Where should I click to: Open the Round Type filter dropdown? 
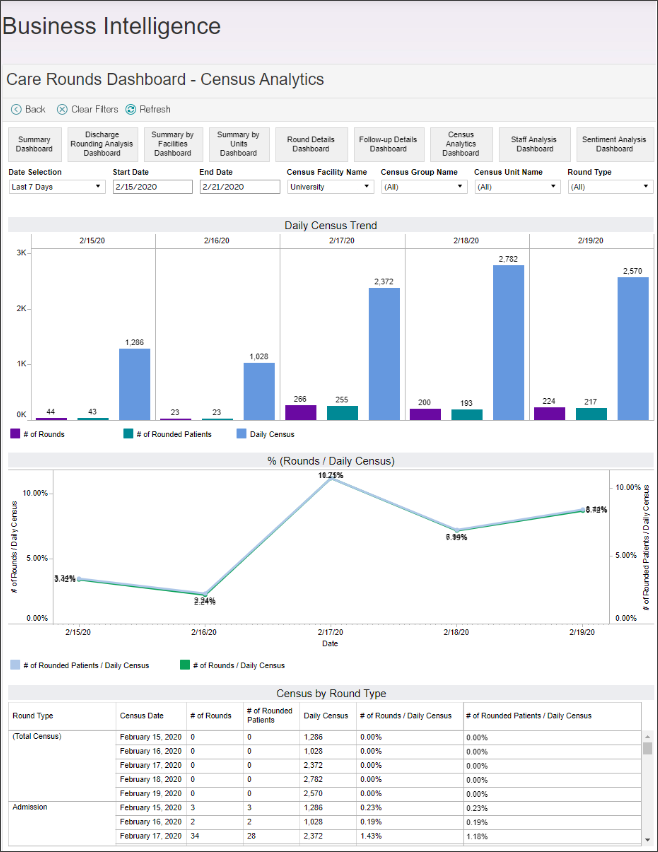pyautogui.click(x=609, y=187)
